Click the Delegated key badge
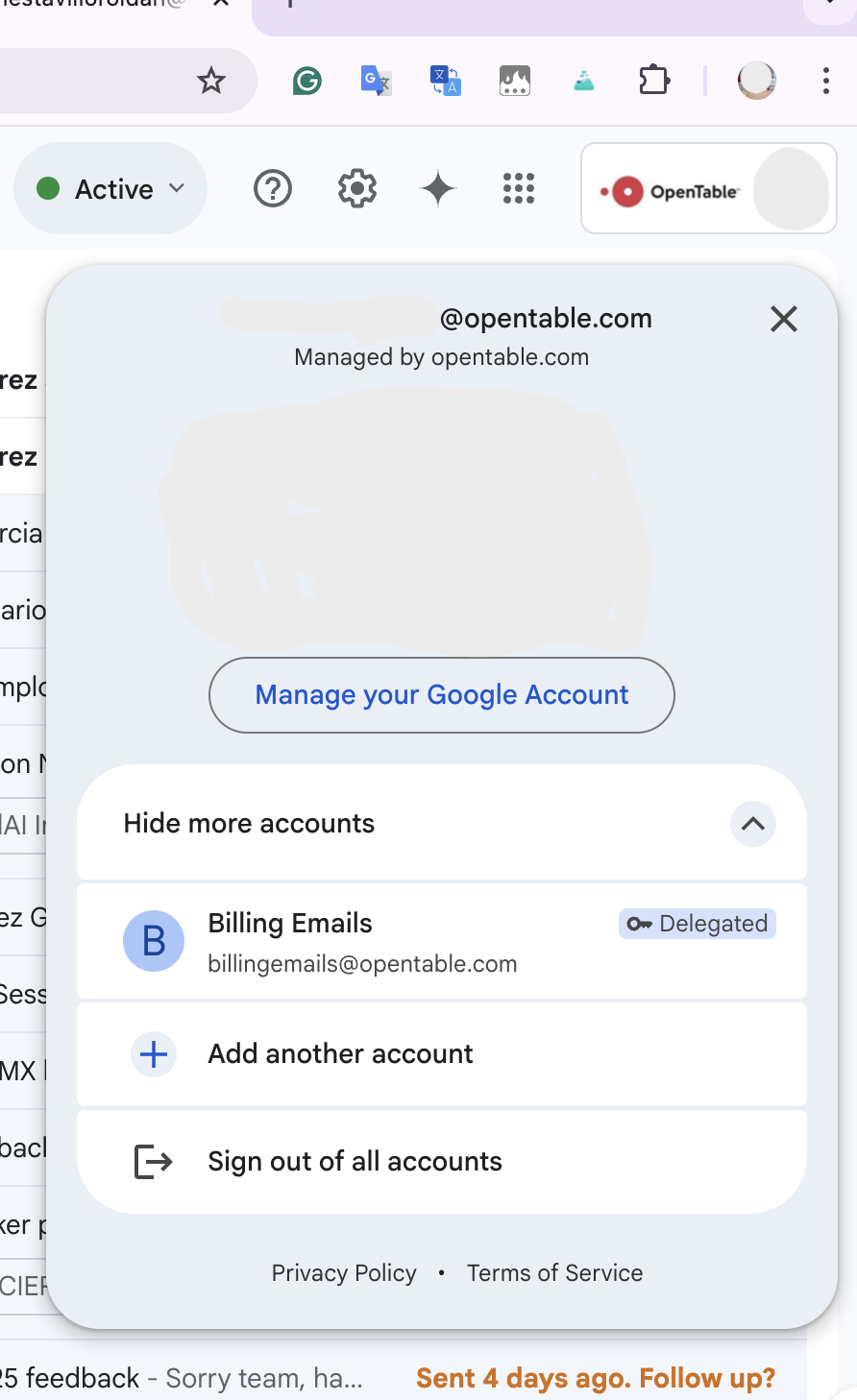Viewport: 857px width, 1400px height. pos(698,924)
